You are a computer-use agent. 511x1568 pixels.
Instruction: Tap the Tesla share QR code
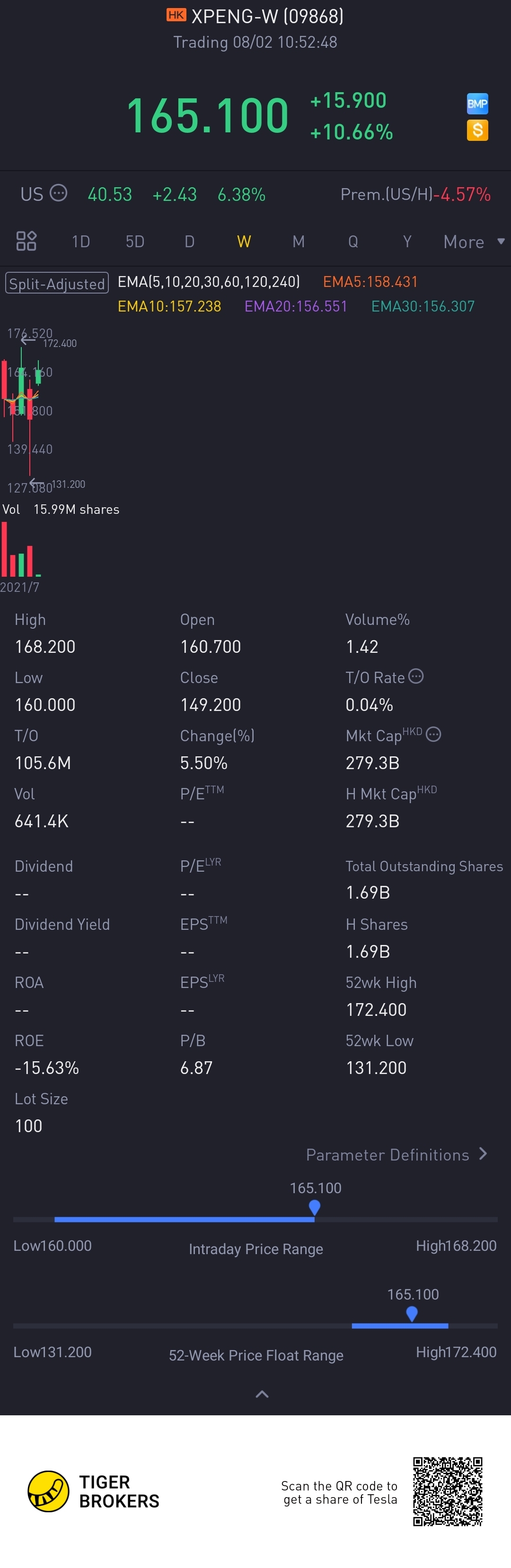pyautogui.click(x=448, y=1491)
